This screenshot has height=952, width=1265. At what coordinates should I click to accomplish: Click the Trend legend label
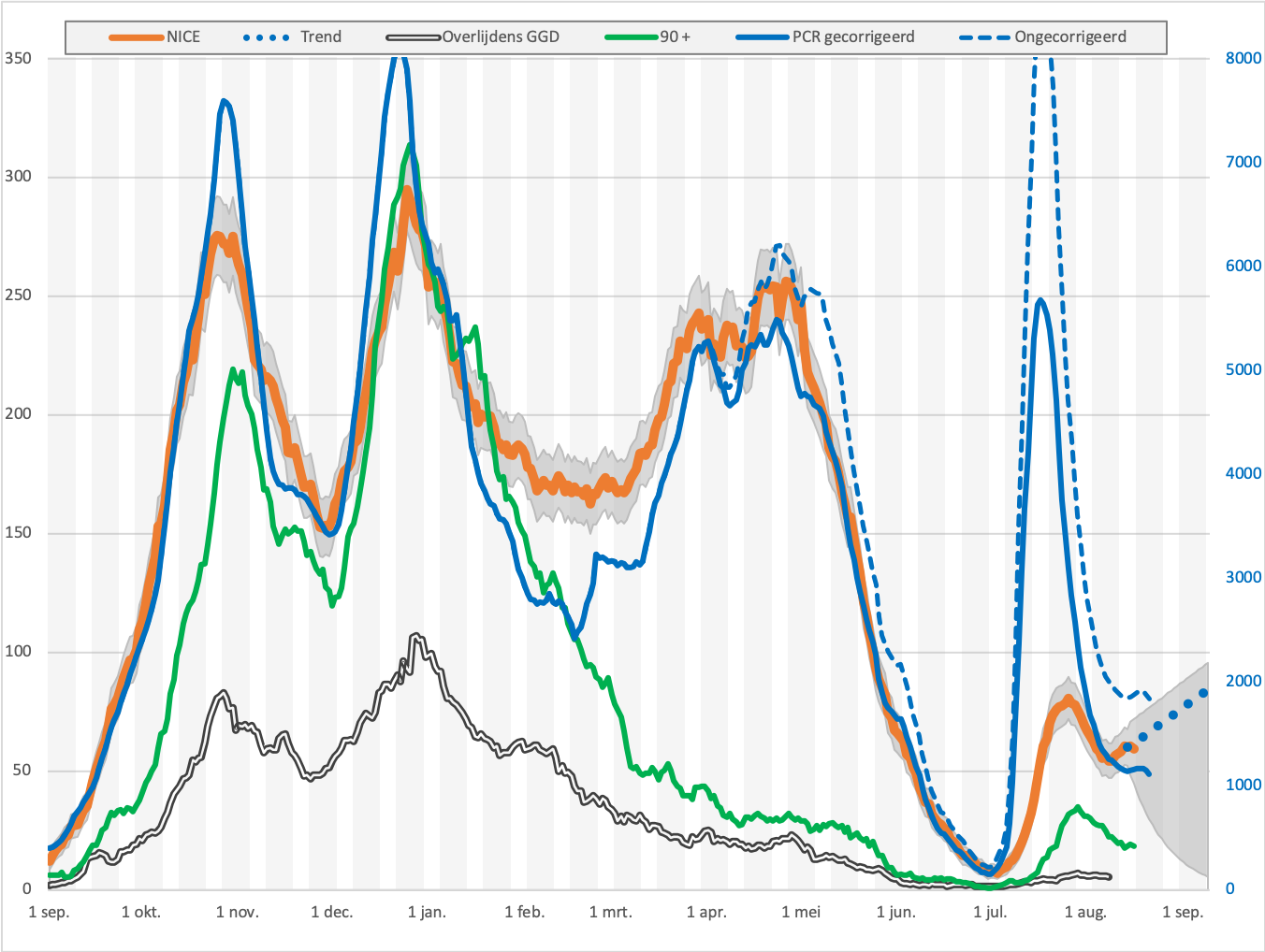321,37
